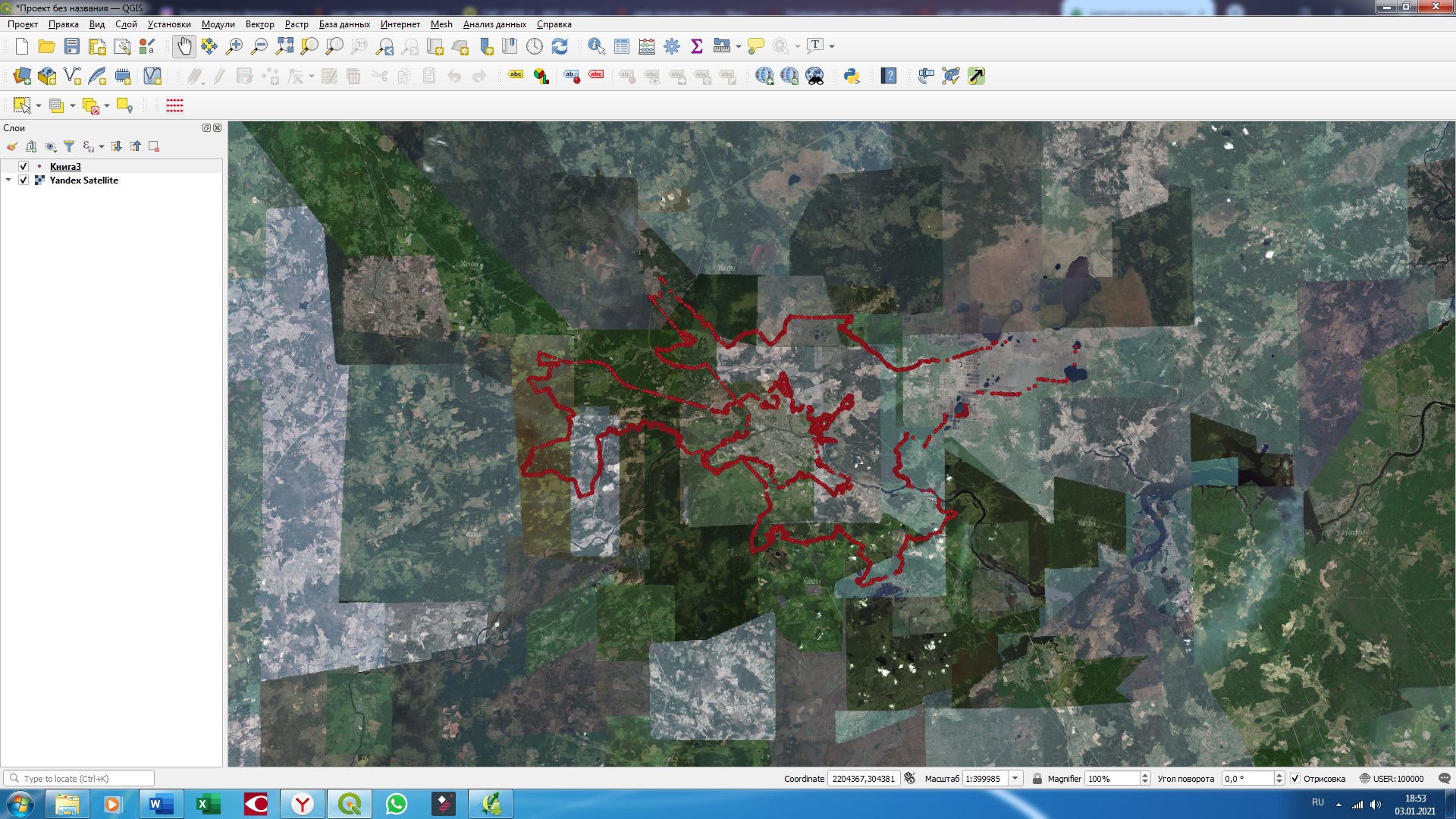Collapse the Yandex Satellite layer tree arrow

coord(8,180)
